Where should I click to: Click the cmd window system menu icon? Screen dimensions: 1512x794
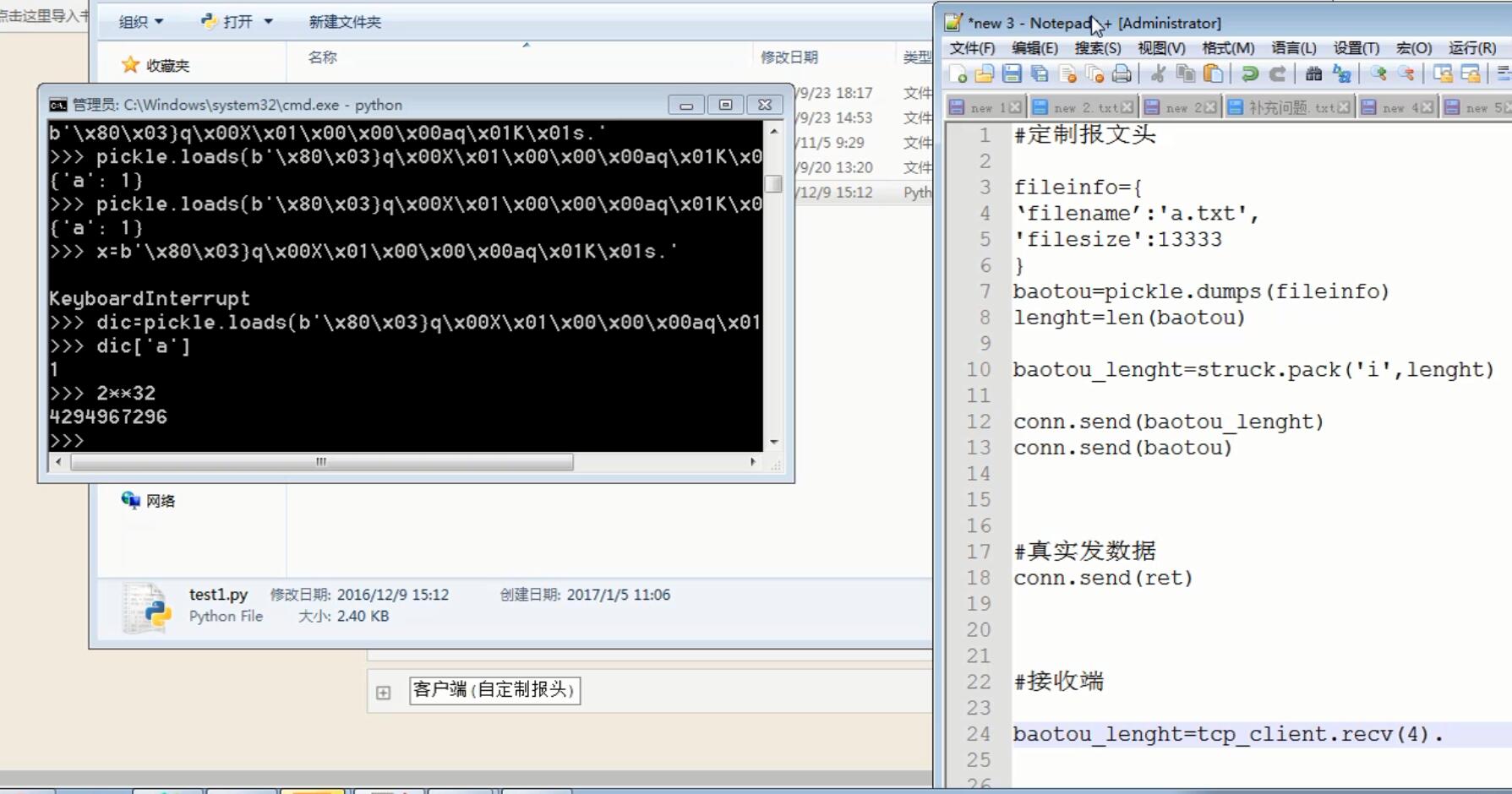(57, 105)
